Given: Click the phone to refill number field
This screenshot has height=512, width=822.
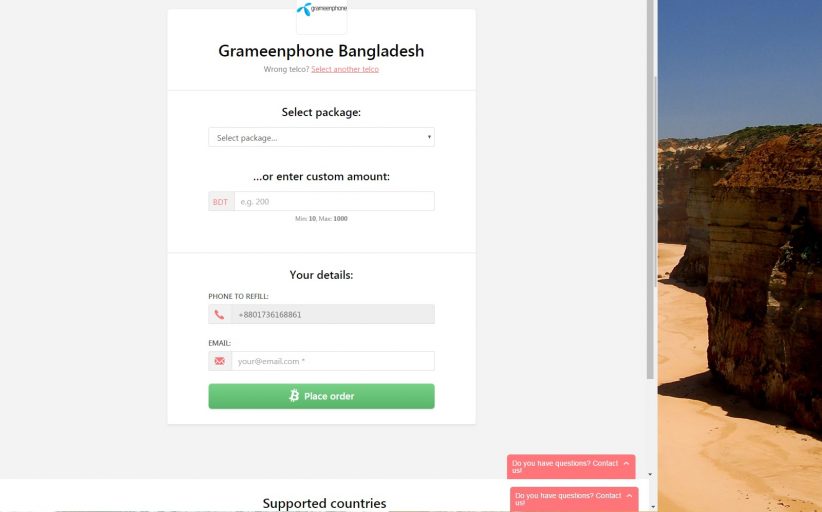Looking at the screenshot, I should click(x=333, y=314).
